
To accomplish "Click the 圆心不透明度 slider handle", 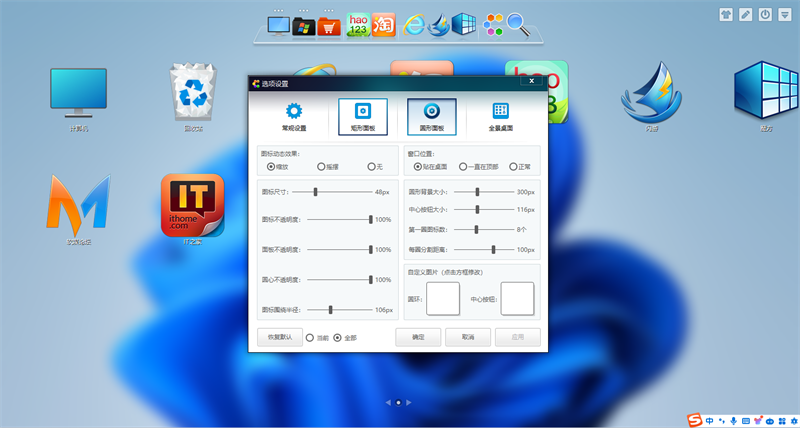I will point(371,280).
